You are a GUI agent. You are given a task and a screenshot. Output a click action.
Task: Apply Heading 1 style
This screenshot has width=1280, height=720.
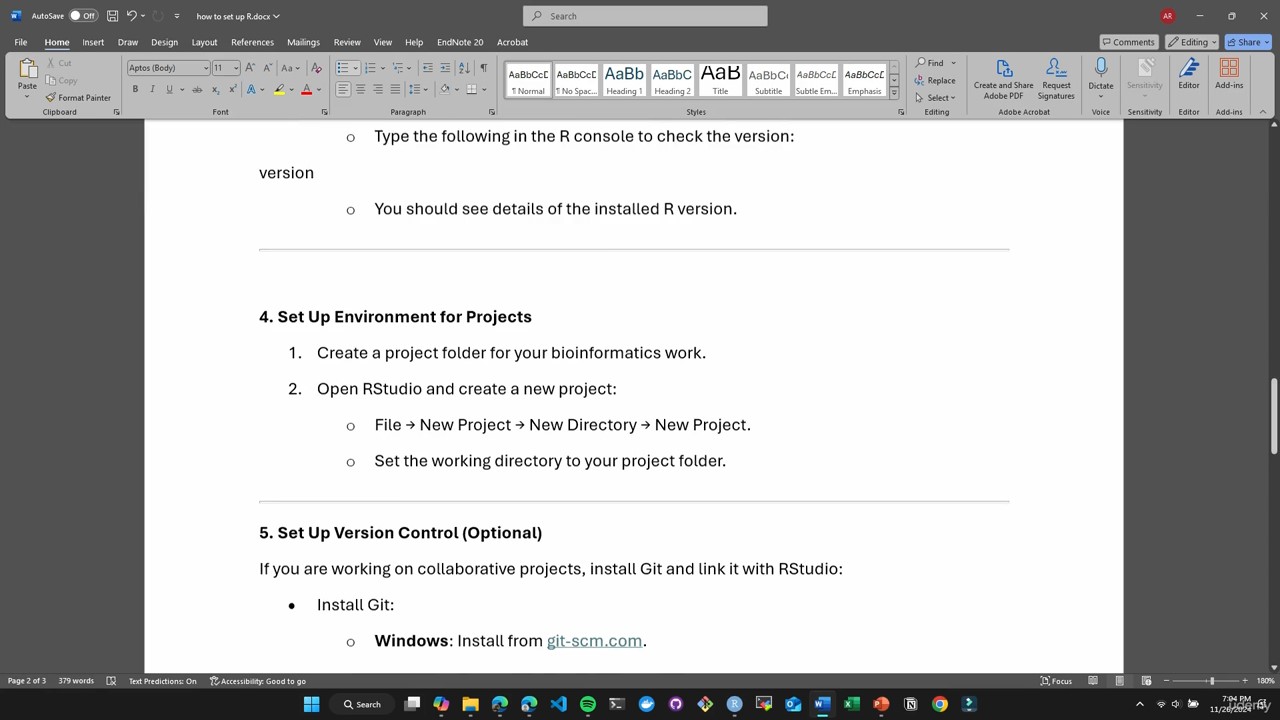[624, 80]
